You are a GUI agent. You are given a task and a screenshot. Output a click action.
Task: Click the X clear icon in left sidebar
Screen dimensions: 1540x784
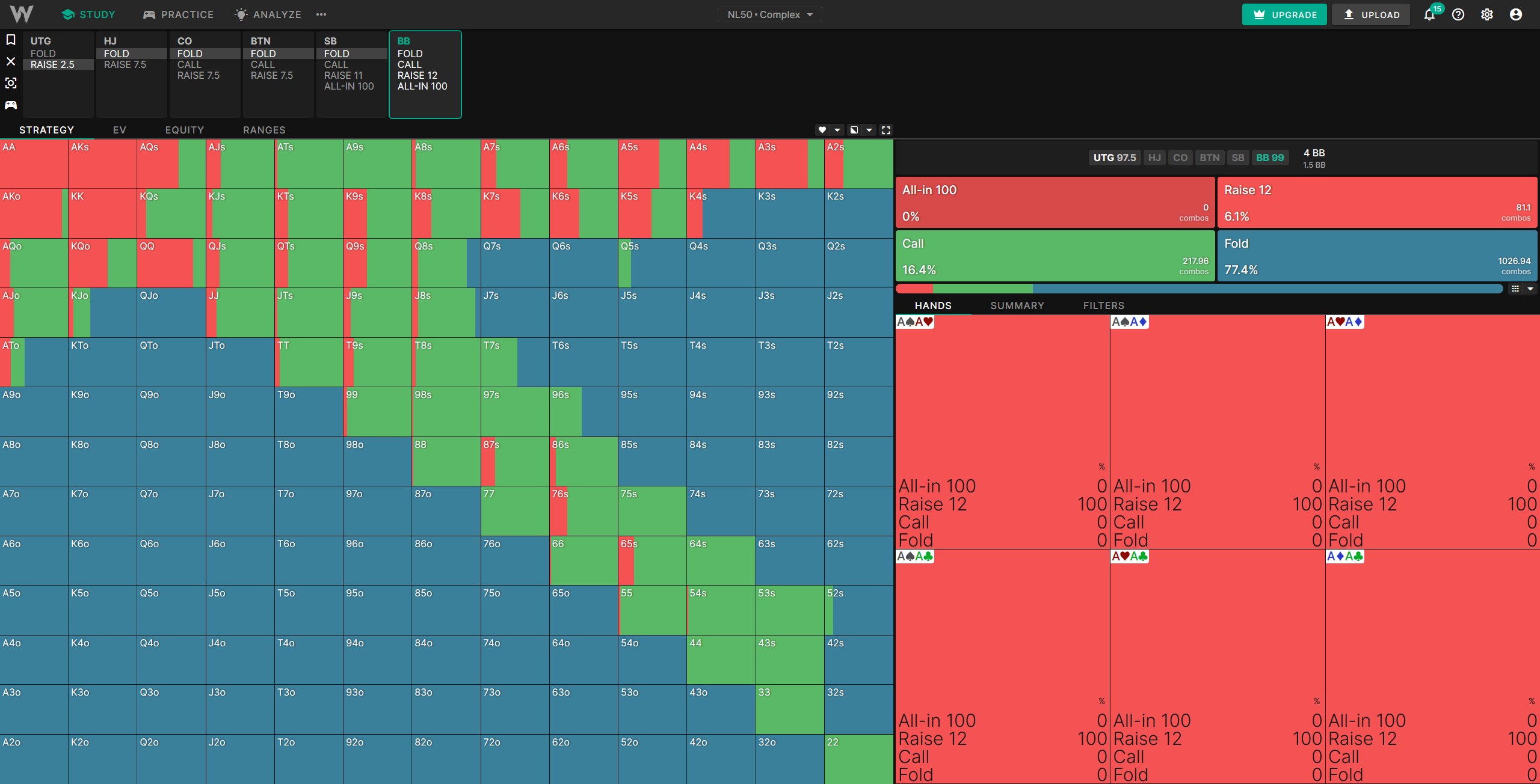[x=11, y=61]
